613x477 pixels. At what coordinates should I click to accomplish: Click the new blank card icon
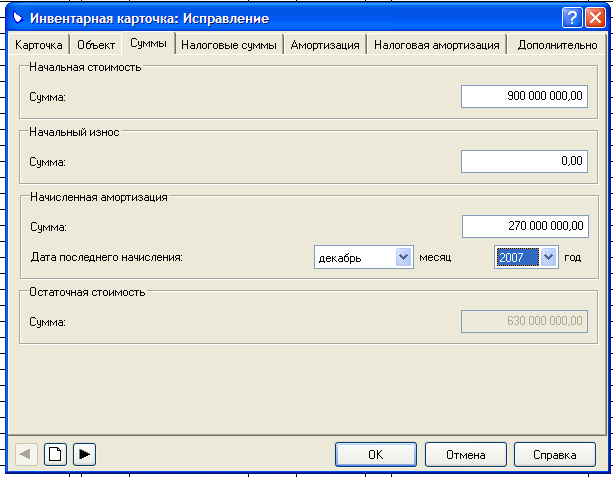[56, 454]
